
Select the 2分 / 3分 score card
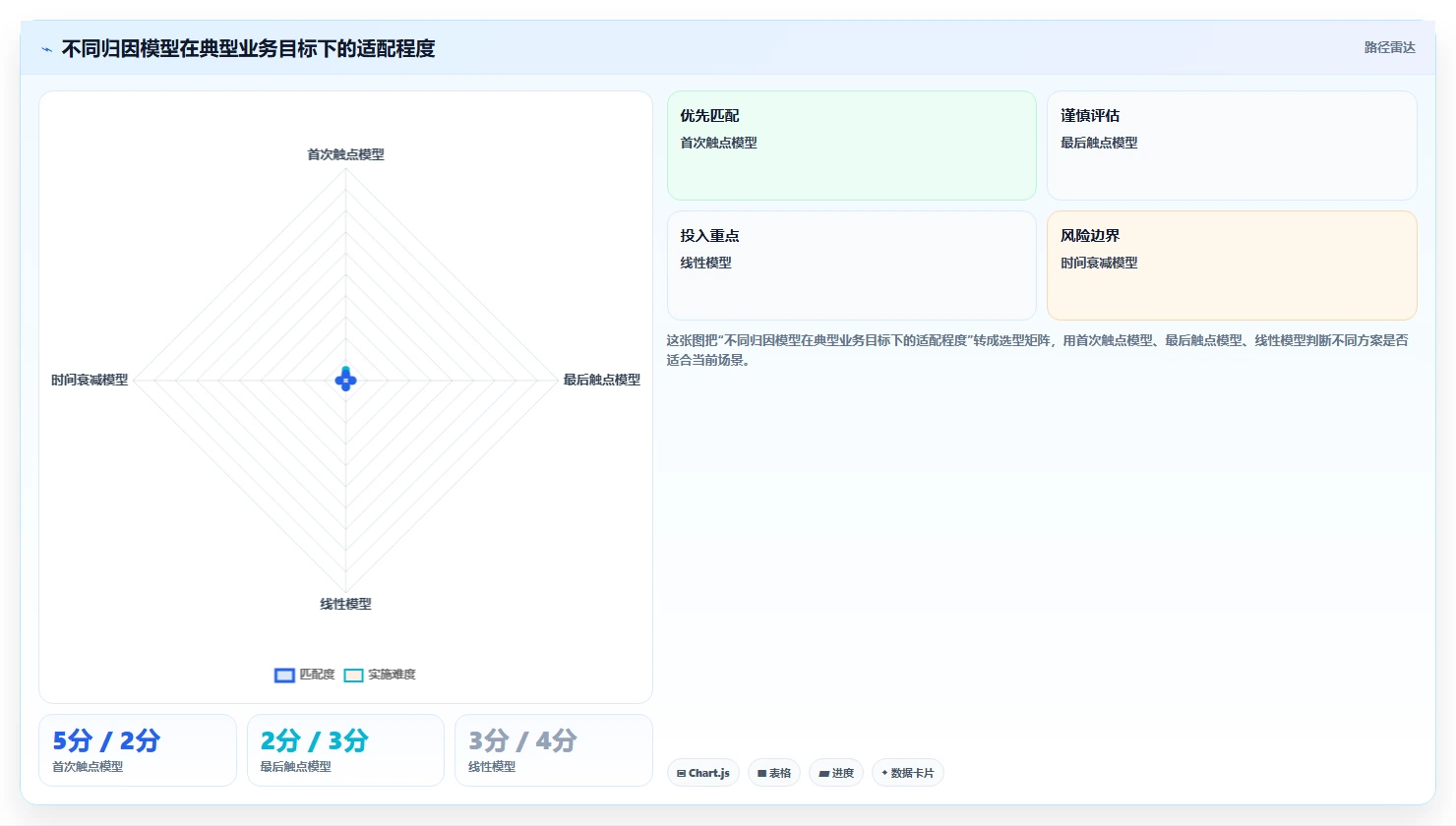pyautogui.click(x=345, y=750)
